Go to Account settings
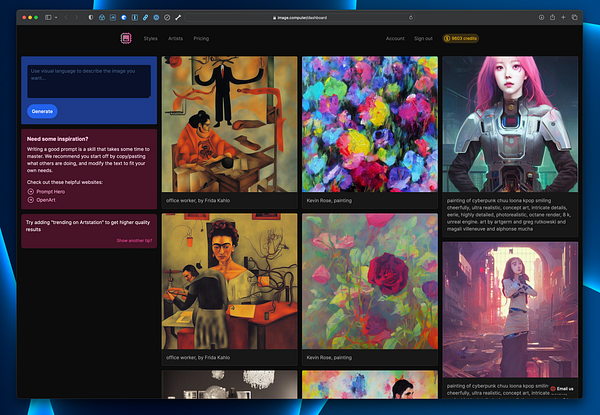 tap(395, 39)
